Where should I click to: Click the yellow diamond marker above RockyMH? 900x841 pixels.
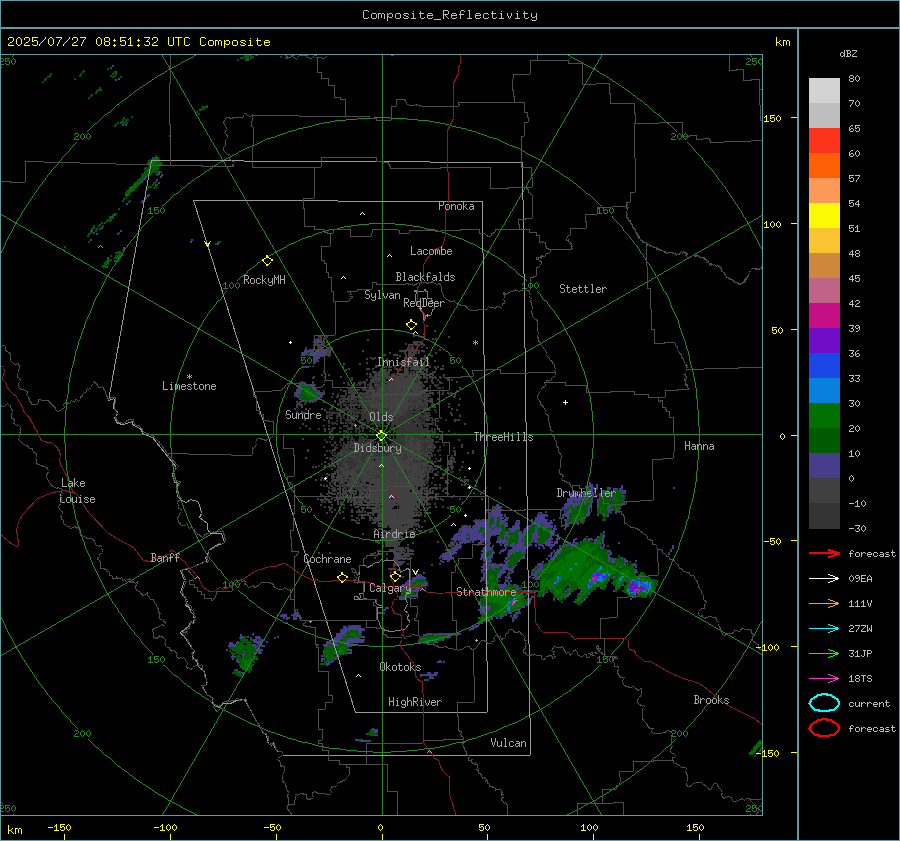point(267,261)
